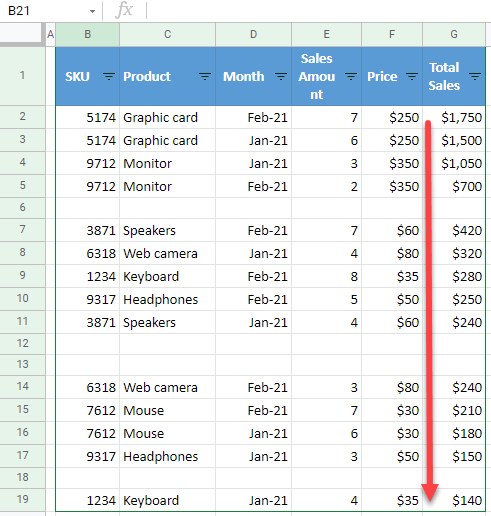Click the formula bar fx field
Viewport: 491px width, 516px height.
pos(318,11)
